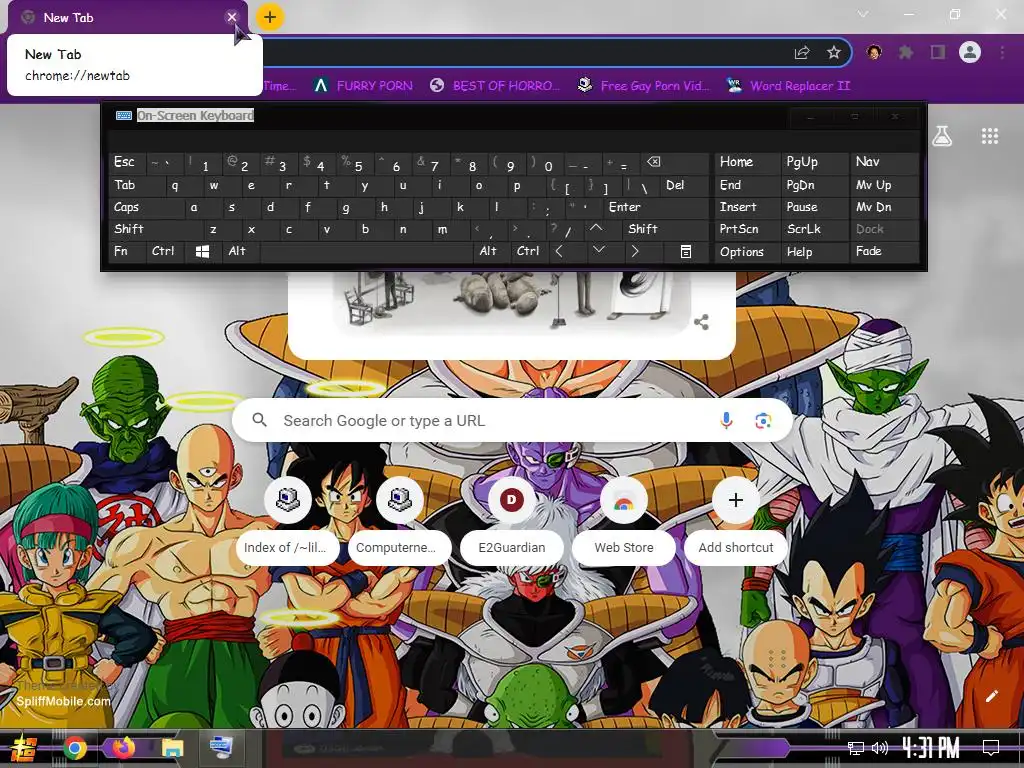Open a new tab with plus button
This screenshot has height=768, width=1024.
click(x=270, y=18)
